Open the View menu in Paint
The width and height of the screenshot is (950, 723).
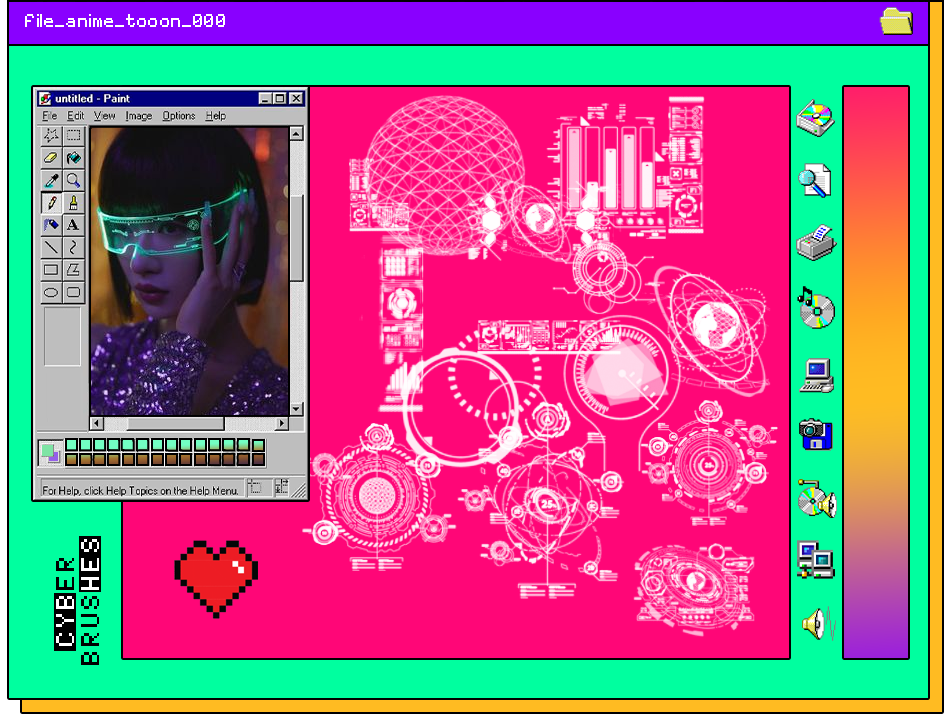click(x=104, y=115)
